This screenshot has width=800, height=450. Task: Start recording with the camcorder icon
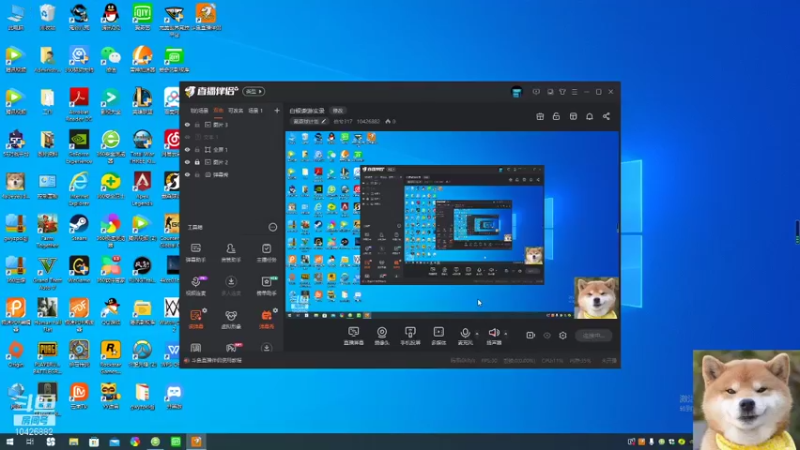click(x=531, y=335)
